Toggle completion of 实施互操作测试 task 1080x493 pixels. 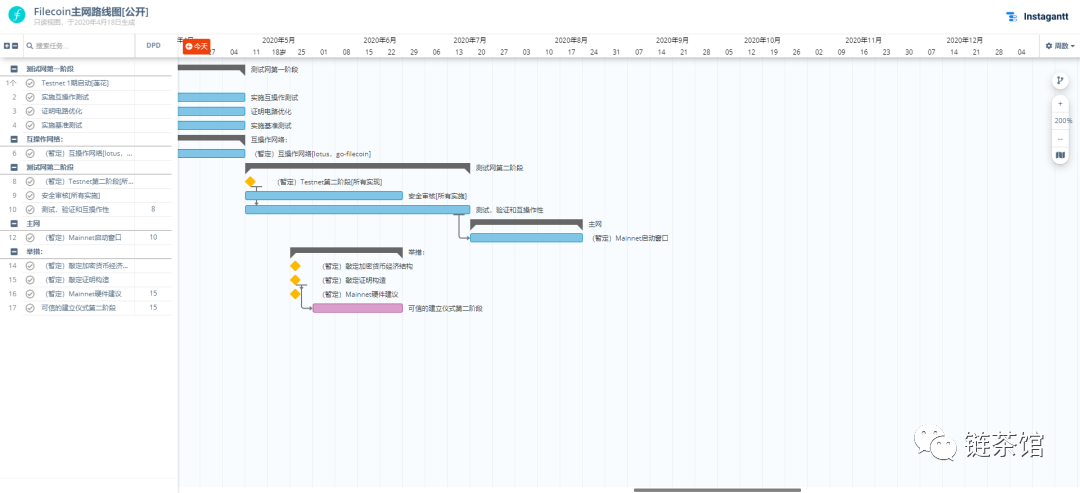[x=30, y=97]
